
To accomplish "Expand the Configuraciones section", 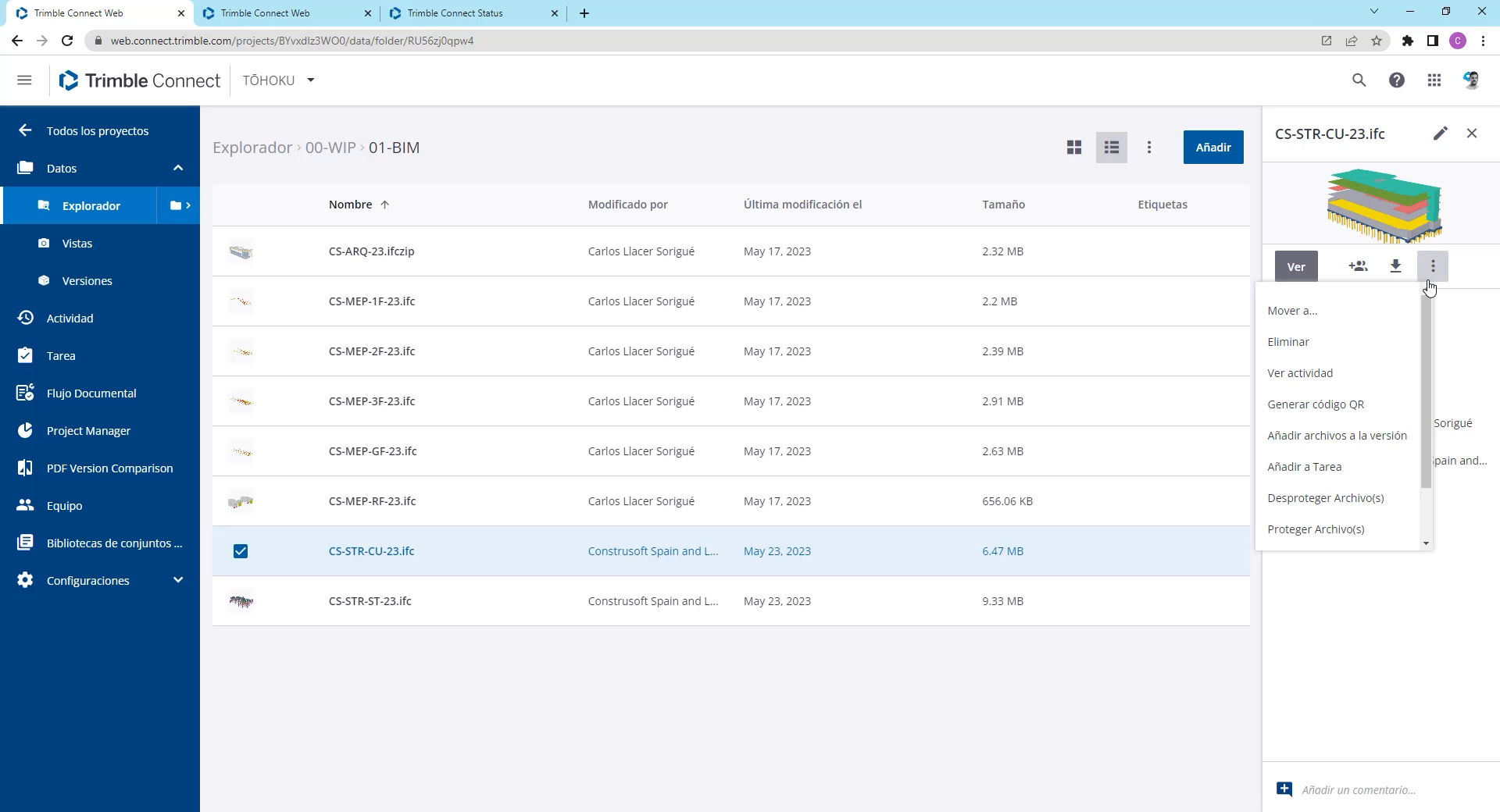I will (x=178, y=580).
